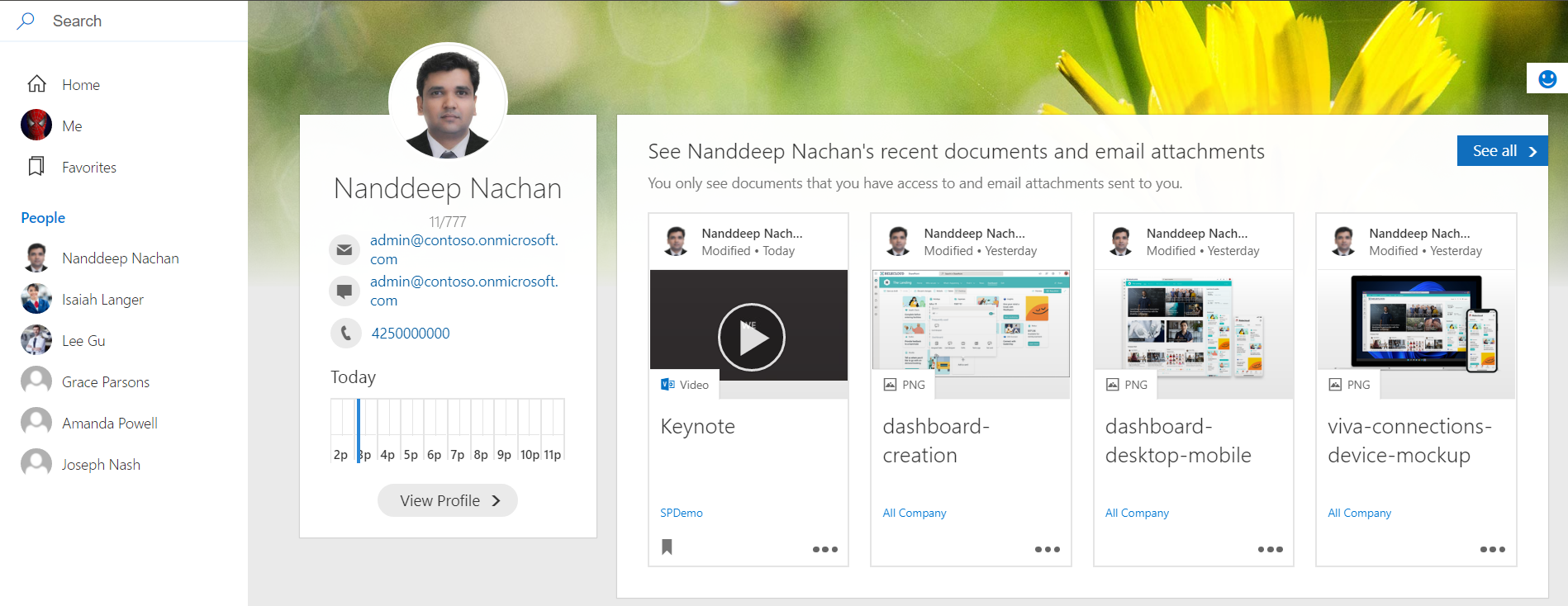Click Joseph Nash's placeholder avatar
The image size is (1568, 606).
36,464
